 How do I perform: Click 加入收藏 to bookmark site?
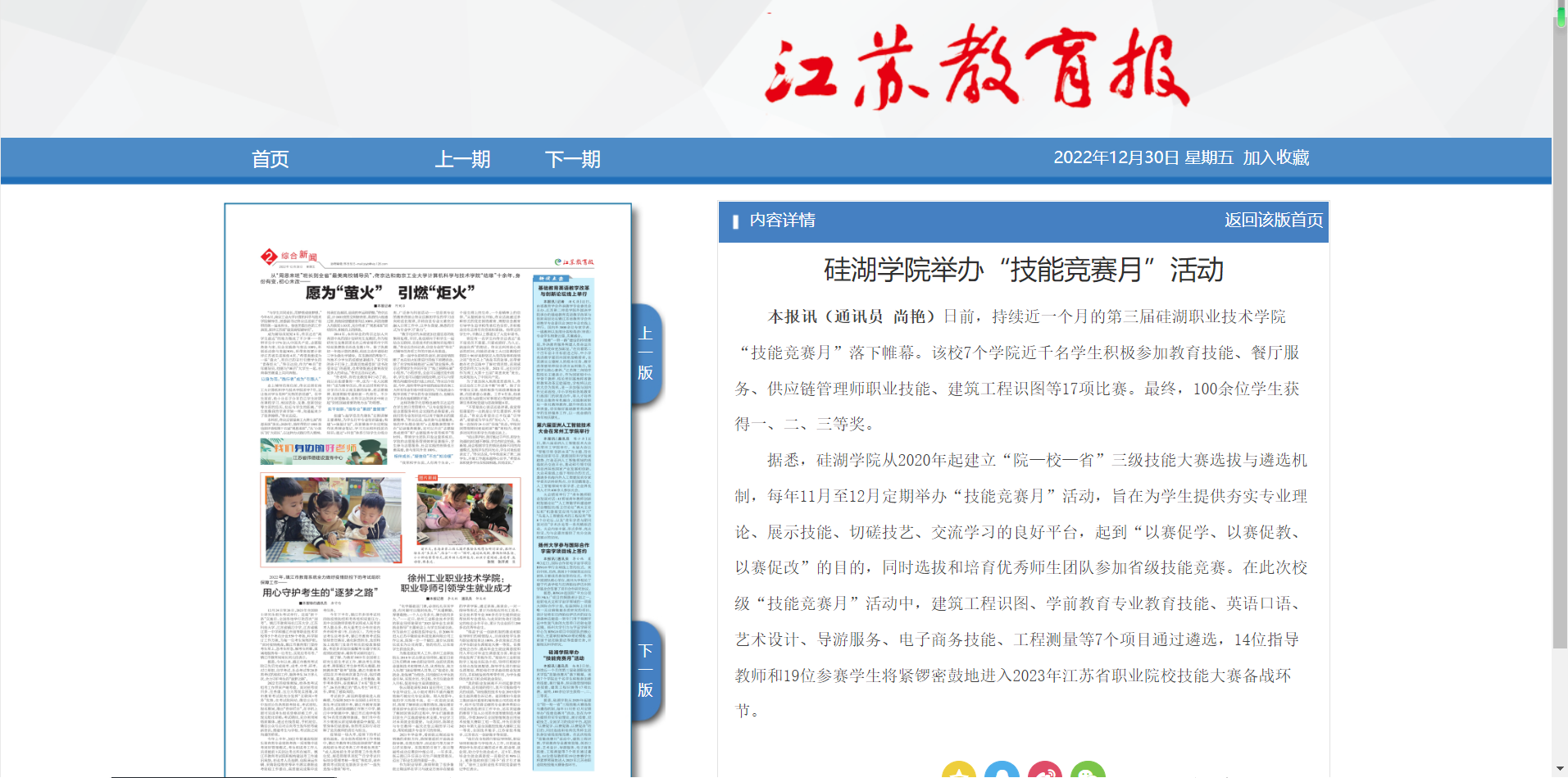pos(1275,157)
